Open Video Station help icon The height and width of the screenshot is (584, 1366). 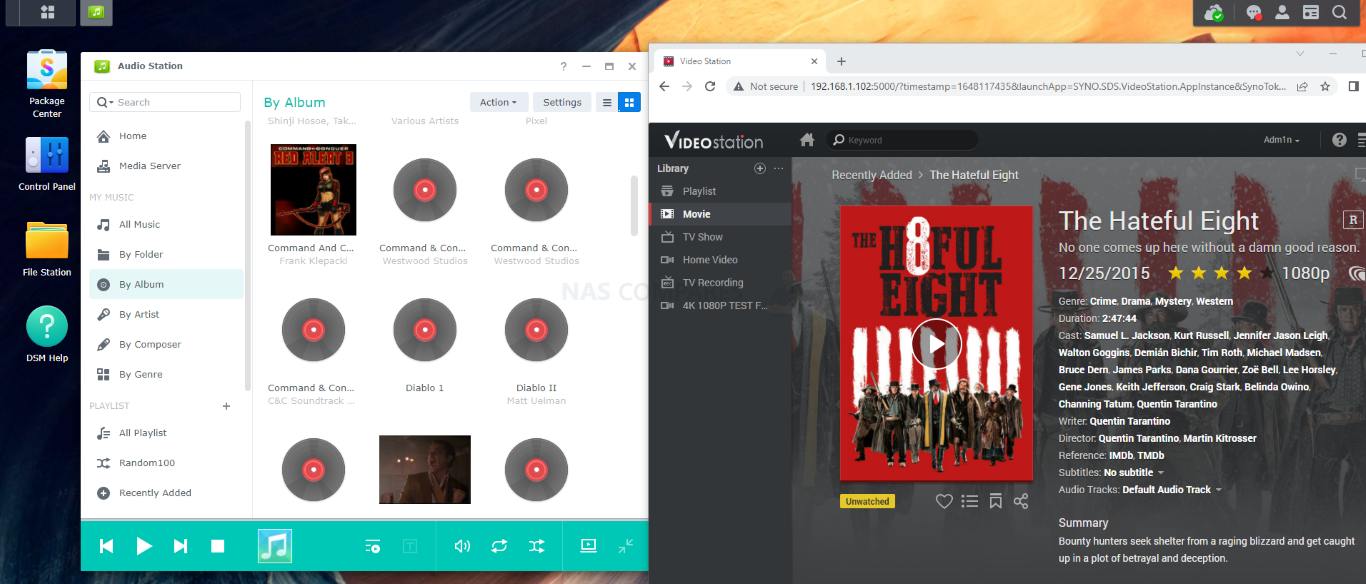tap(1340, 140)
